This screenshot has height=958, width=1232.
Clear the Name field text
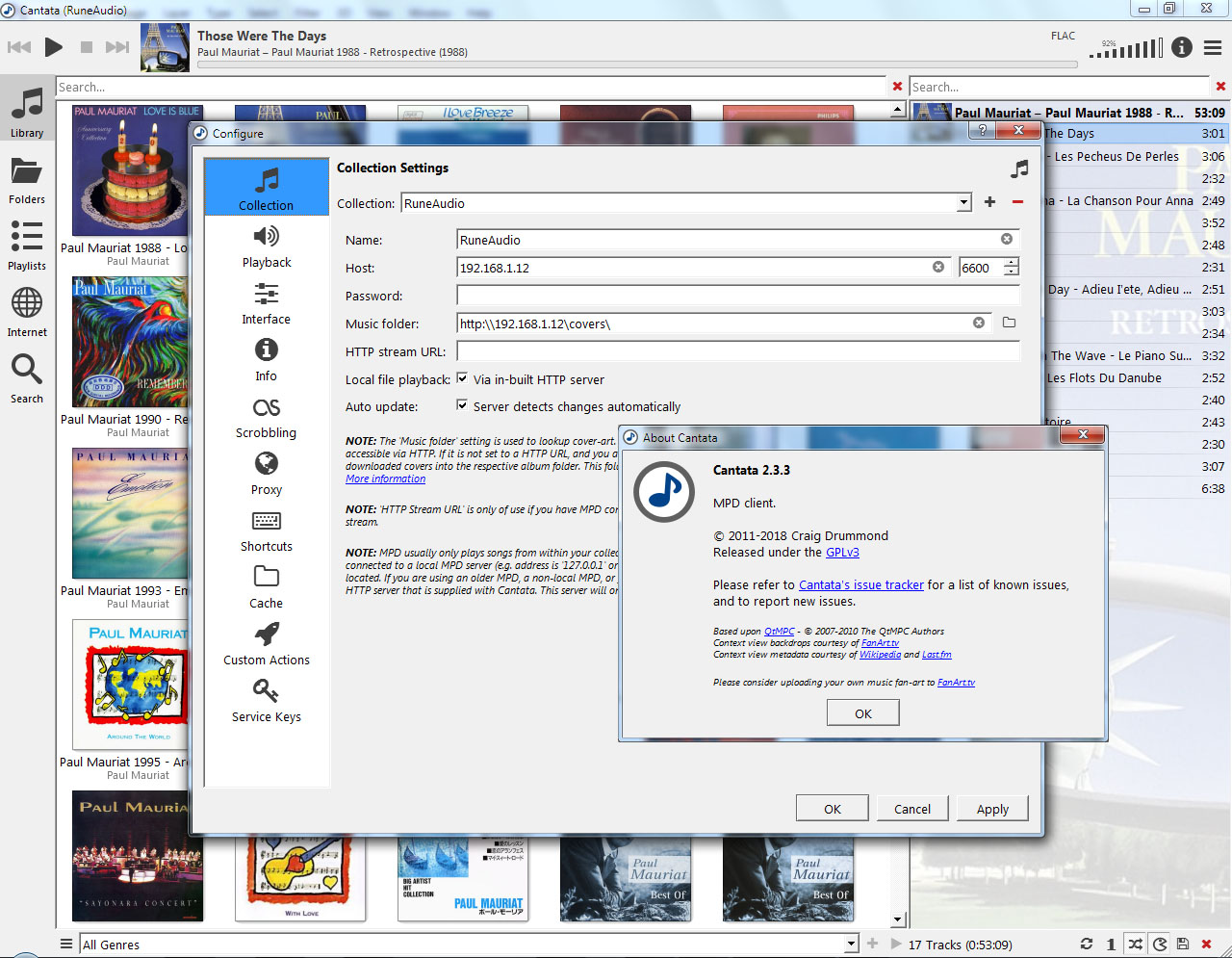(x=1007, y=239)
